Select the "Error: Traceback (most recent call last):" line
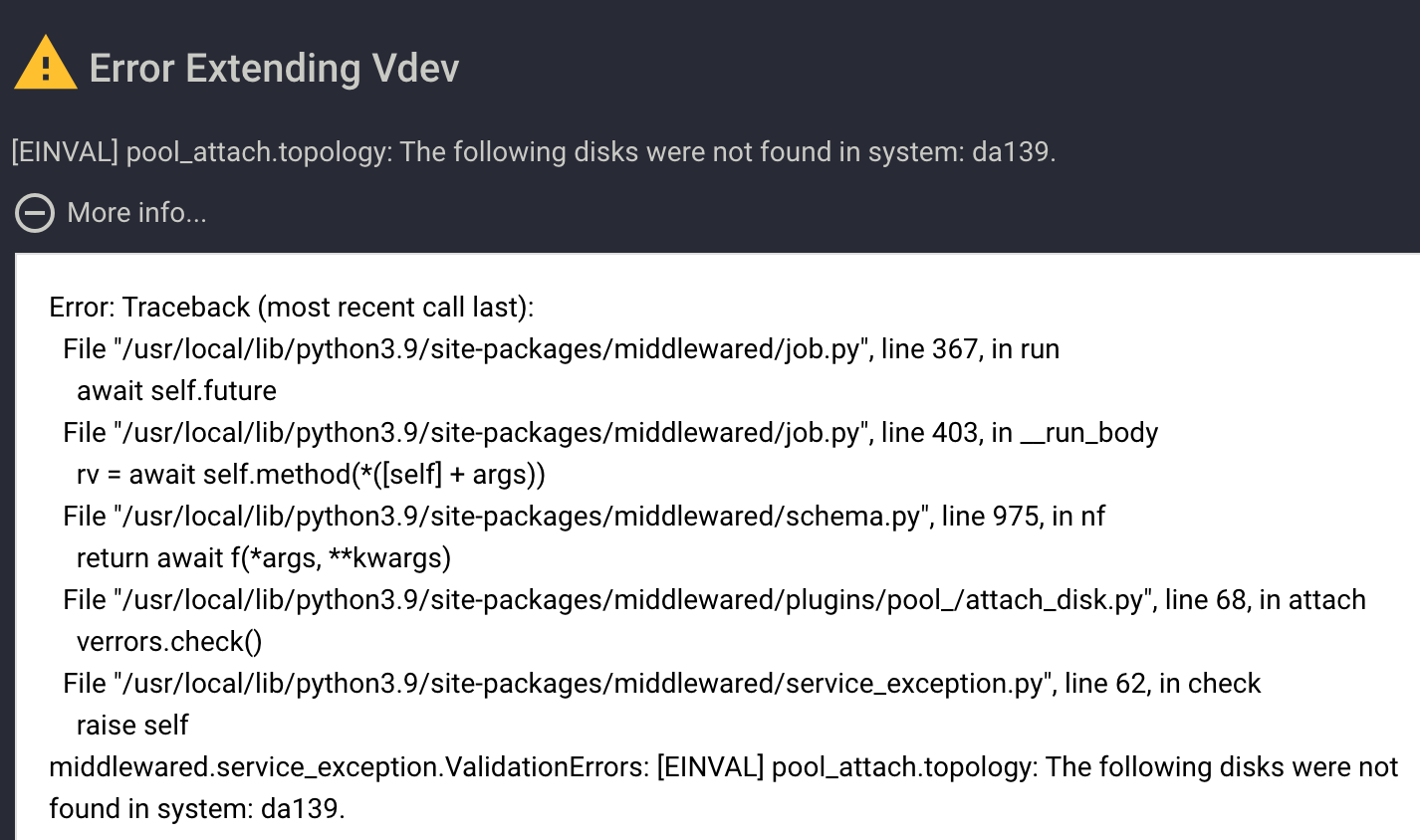1420x840 pixels. point(292,308)
